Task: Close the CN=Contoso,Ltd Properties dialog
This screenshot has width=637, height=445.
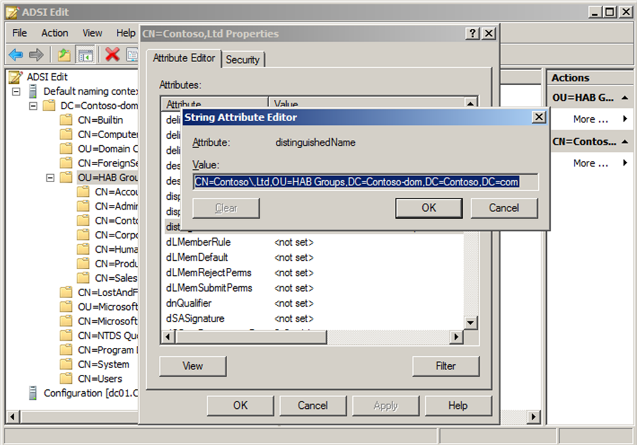Action: 489,33
